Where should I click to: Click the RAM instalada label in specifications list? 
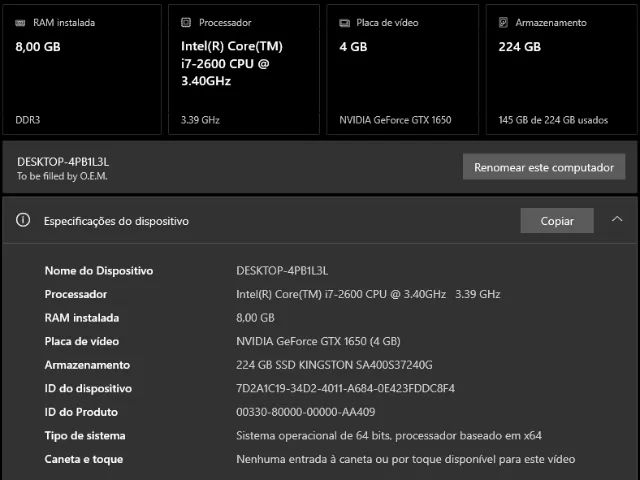click(x=82, y=318)
